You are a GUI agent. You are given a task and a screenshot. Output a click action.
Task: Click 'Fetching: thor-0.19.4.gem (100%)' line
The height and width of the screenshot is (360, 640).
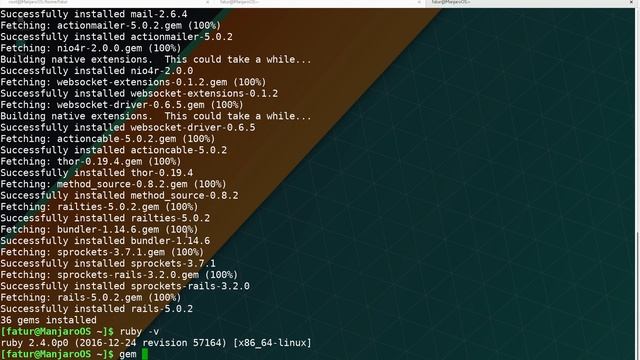click(x=91, y=162)
